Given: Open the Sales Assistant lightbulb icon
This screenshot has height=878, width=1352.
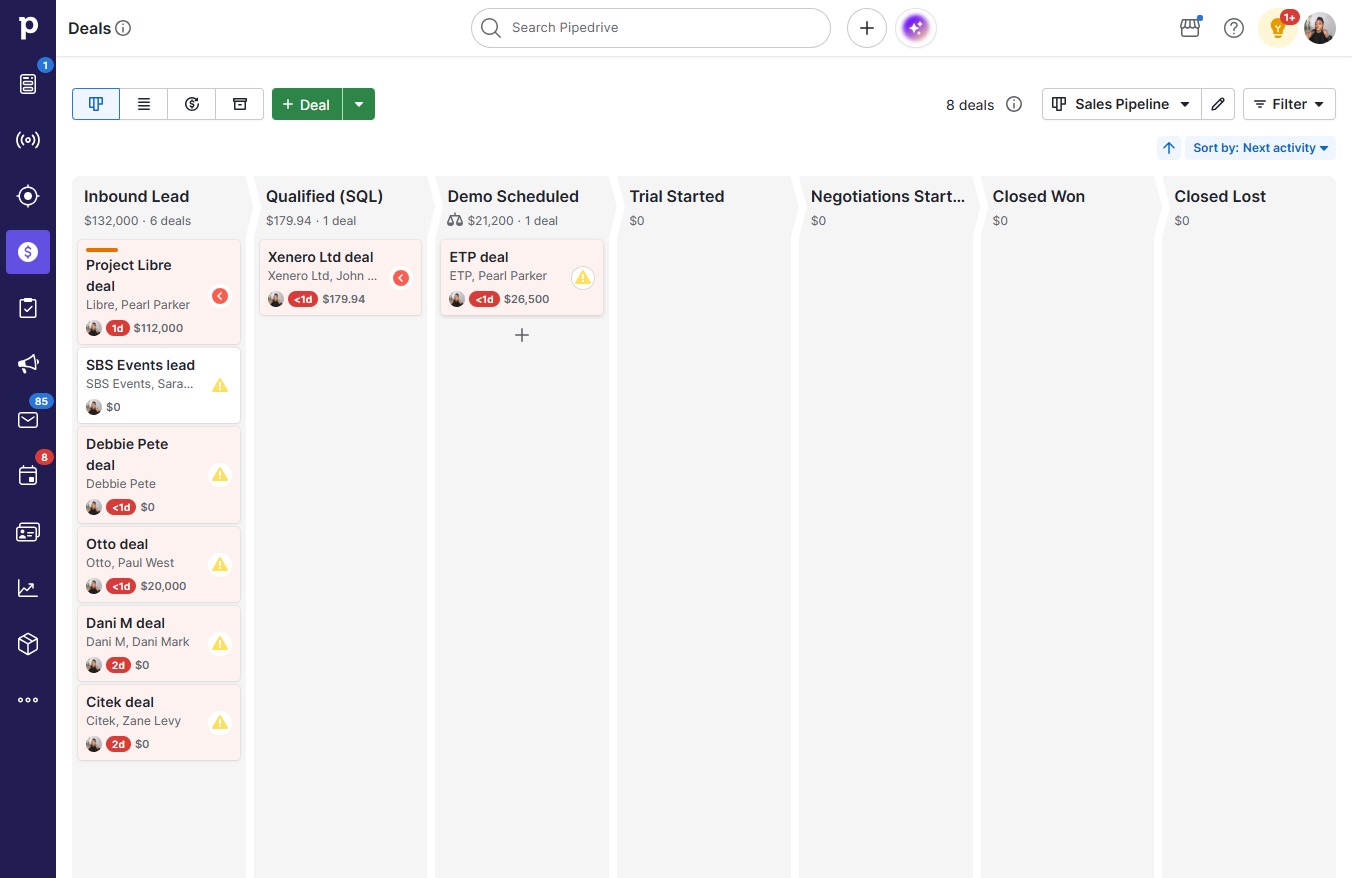Looking at the screenshot, I should point(1278,28).
